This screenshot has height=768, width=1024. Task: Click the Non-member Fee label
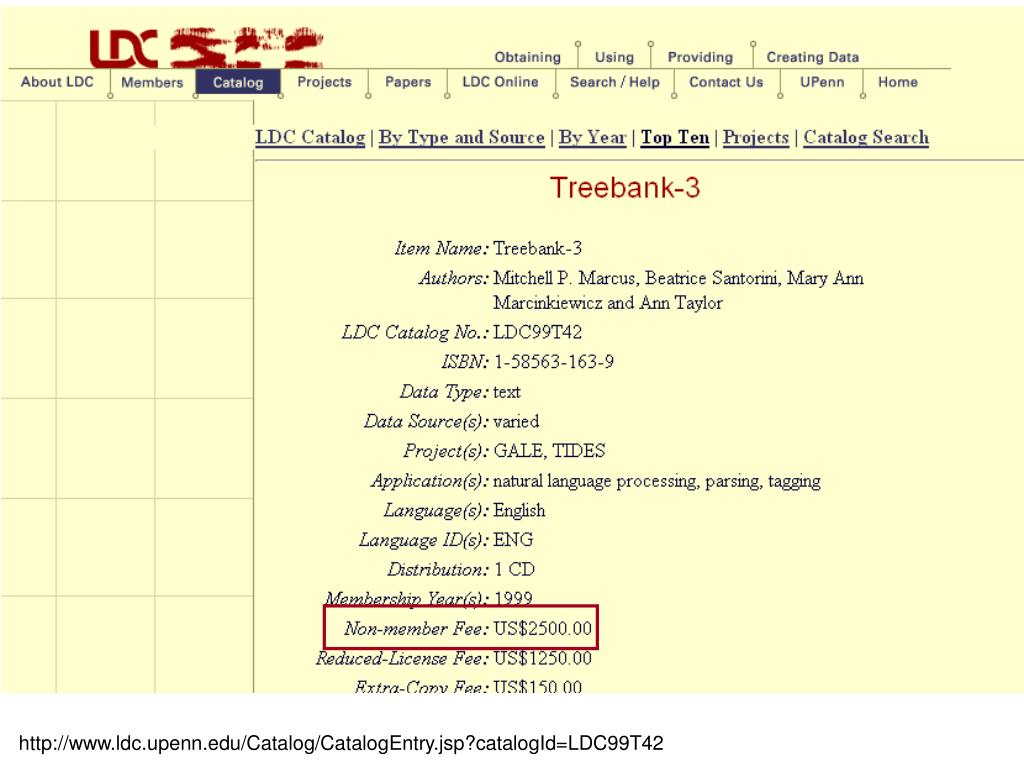click(416, 629)
